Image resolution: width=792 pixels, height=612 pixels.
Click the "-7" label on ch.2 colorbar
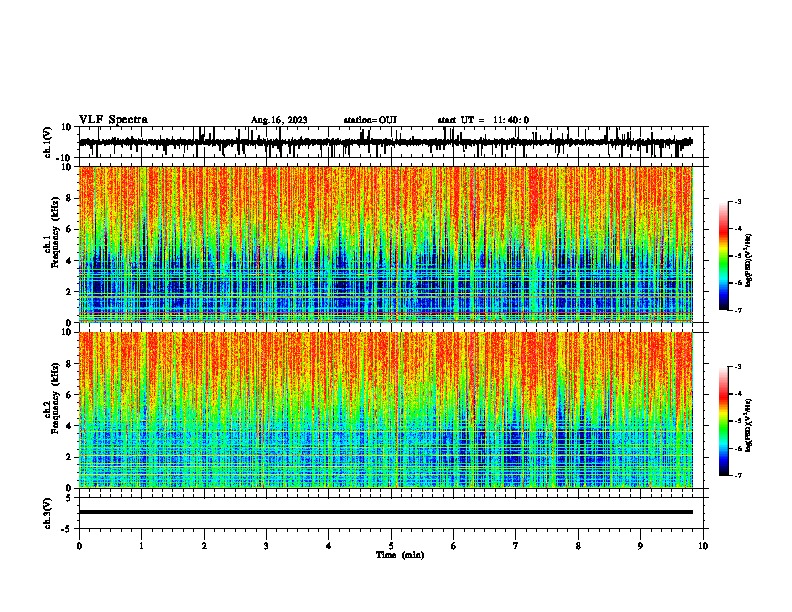pos(737,476)
